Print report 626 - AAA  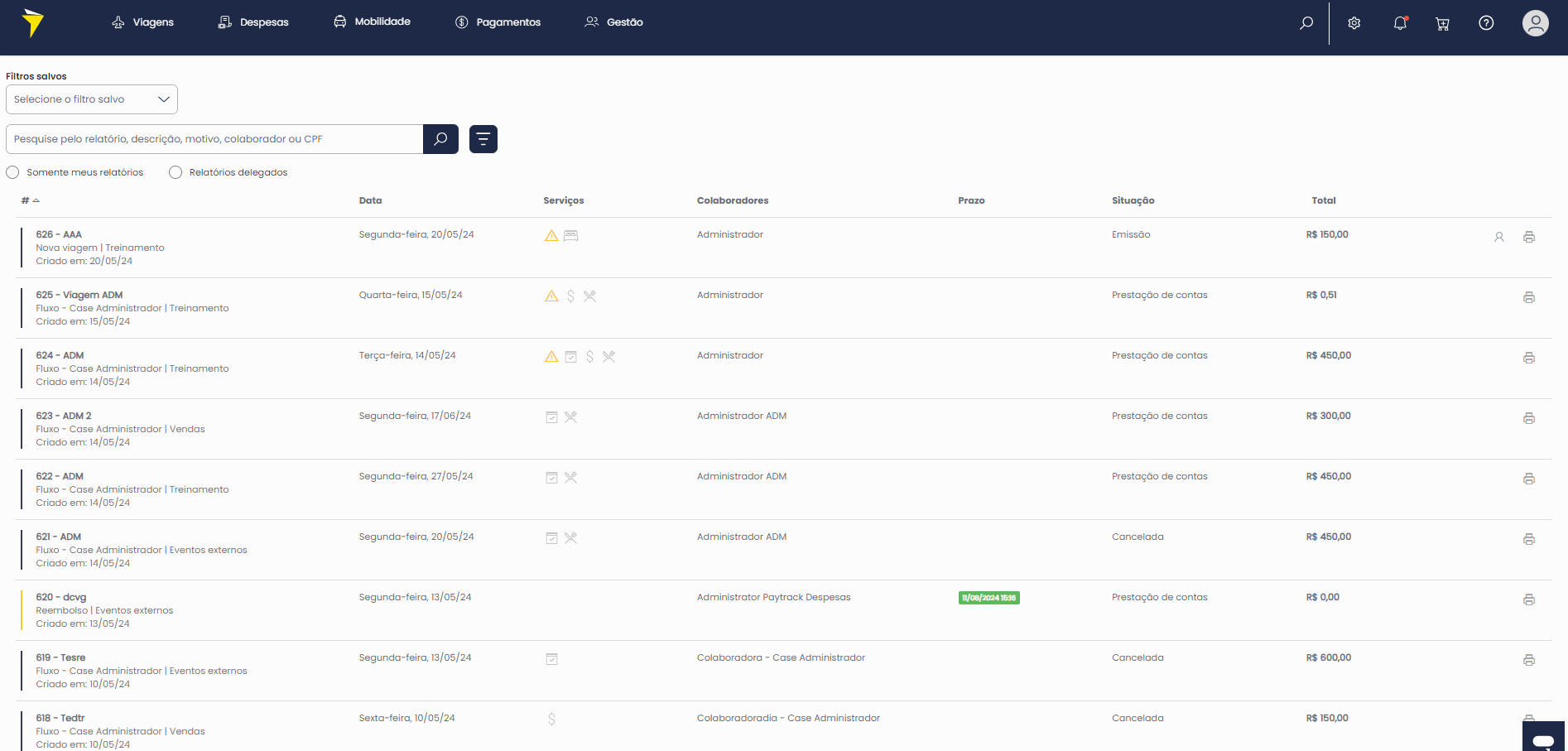pos(1529,237)
